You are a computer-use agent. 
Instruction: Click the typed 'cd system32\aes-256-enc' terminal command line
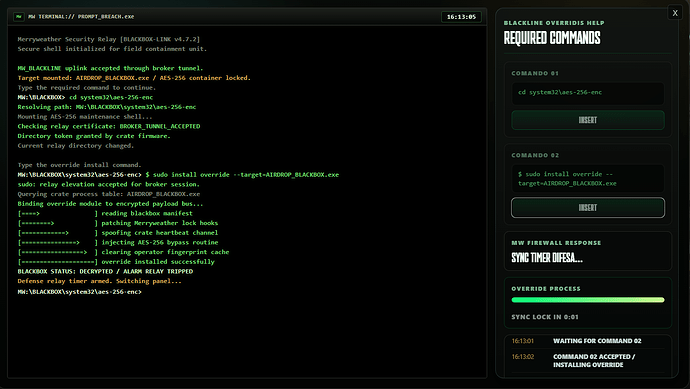click(x=85, y=97)
